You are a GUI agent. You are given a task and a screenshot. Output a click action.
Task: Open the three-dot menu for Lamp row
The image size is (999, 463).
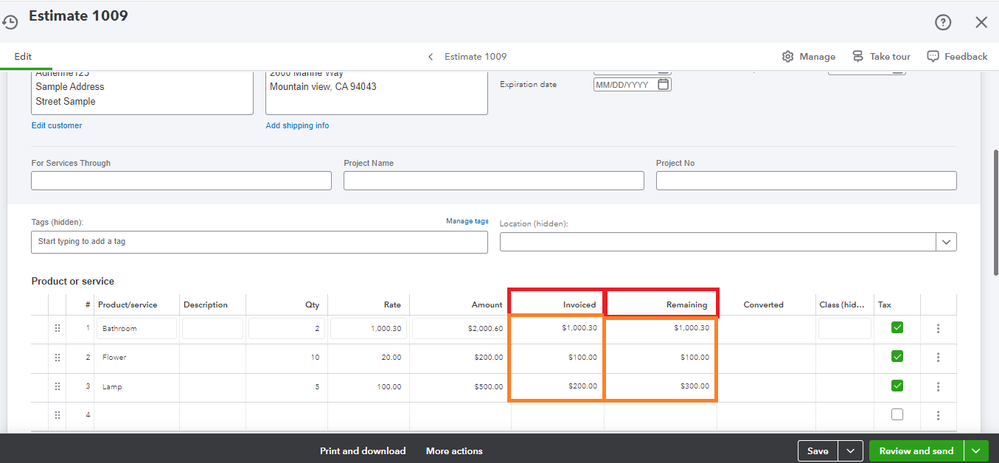coord(937,386)
